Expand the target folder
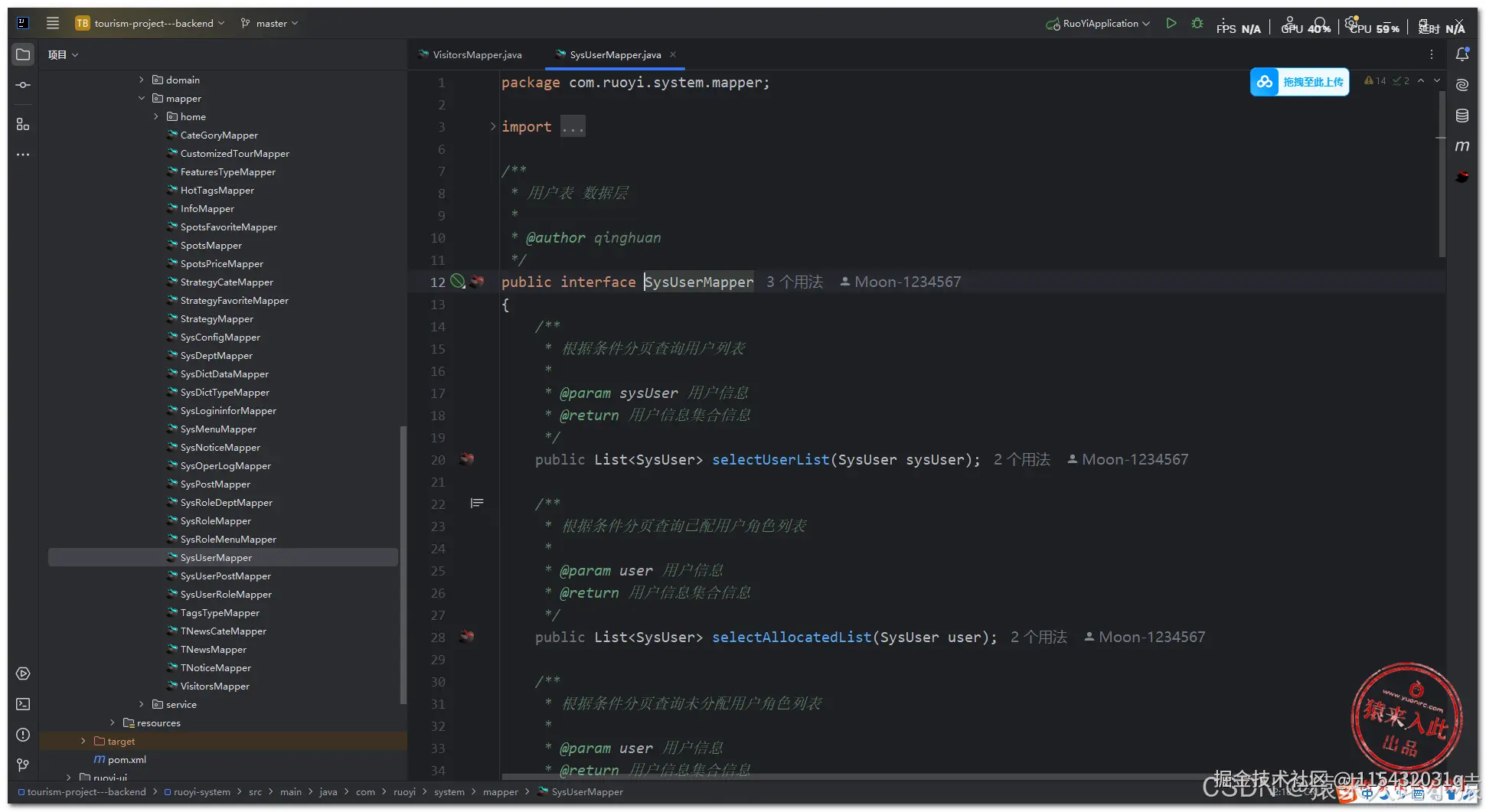The height and width of the screenshot is (812, 1486). tap(83, 741)
